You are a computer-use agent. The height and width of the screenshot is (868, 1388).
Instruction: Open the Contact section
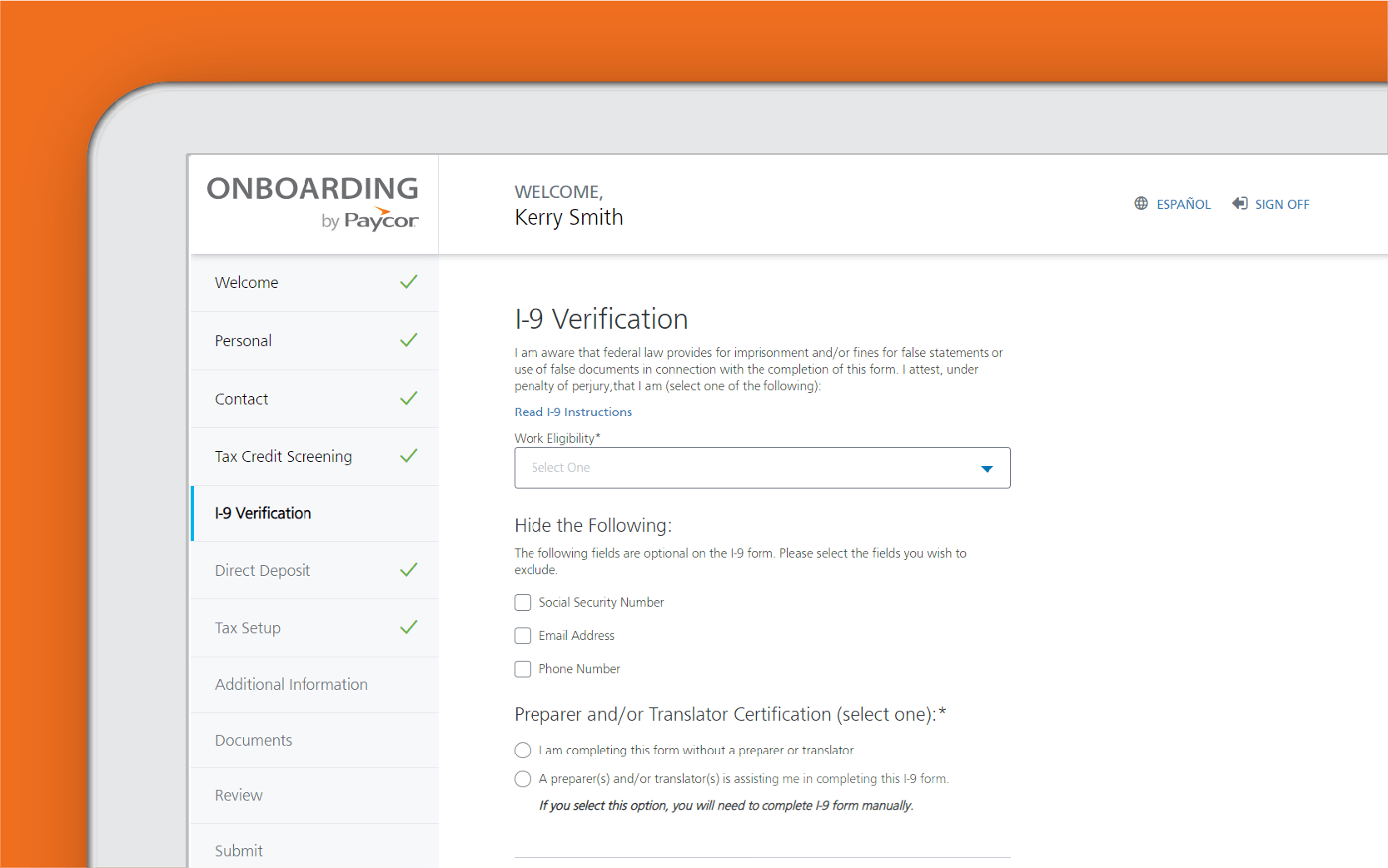(315, 399)
